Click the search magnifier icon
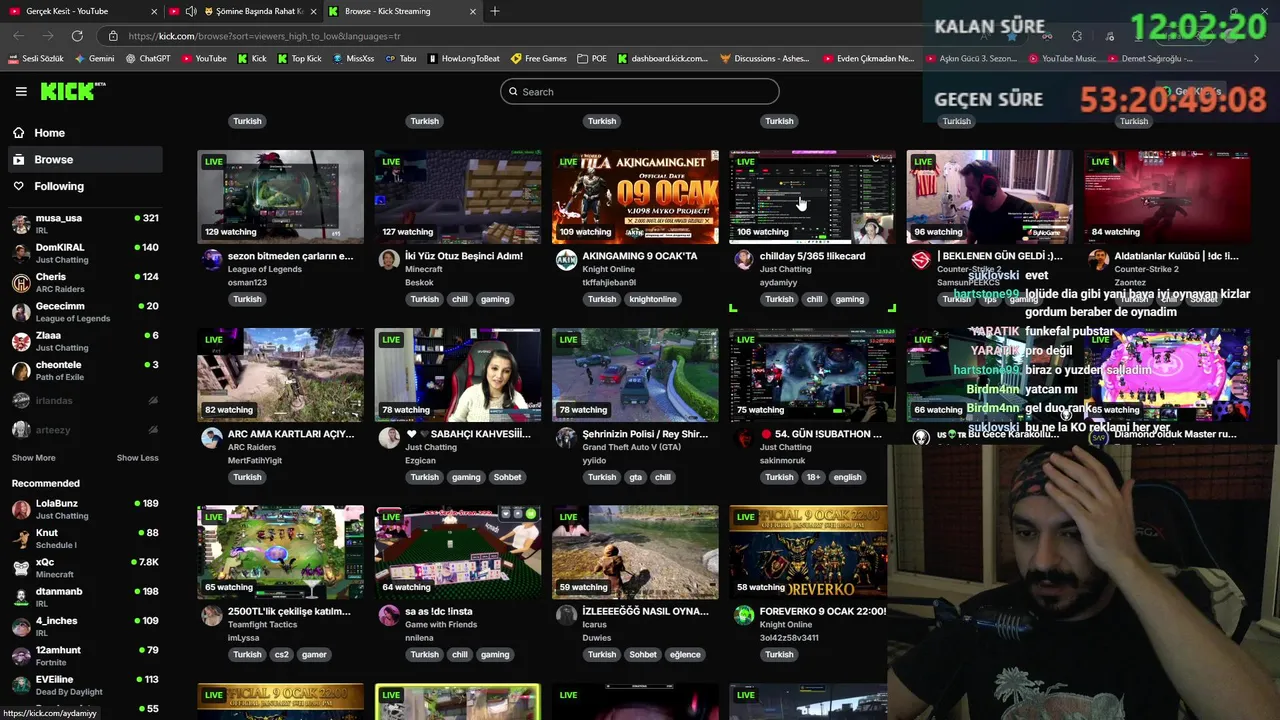This screenshot has height=720, width=1280. coord(514,92)
